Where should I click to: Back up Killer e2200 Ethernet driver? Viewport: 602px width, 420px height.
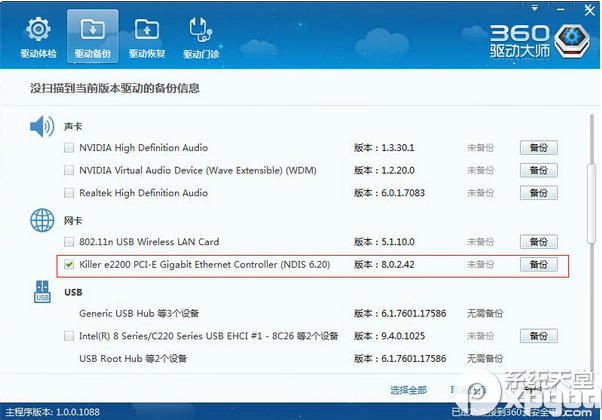click(539, 265)
